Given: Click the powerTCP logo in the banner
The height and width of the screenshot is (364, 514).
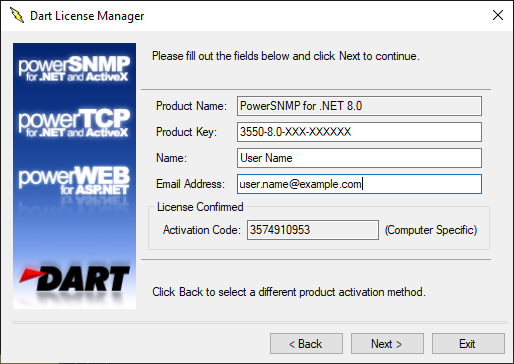Looking at the screenshot, I should [74, 123].
